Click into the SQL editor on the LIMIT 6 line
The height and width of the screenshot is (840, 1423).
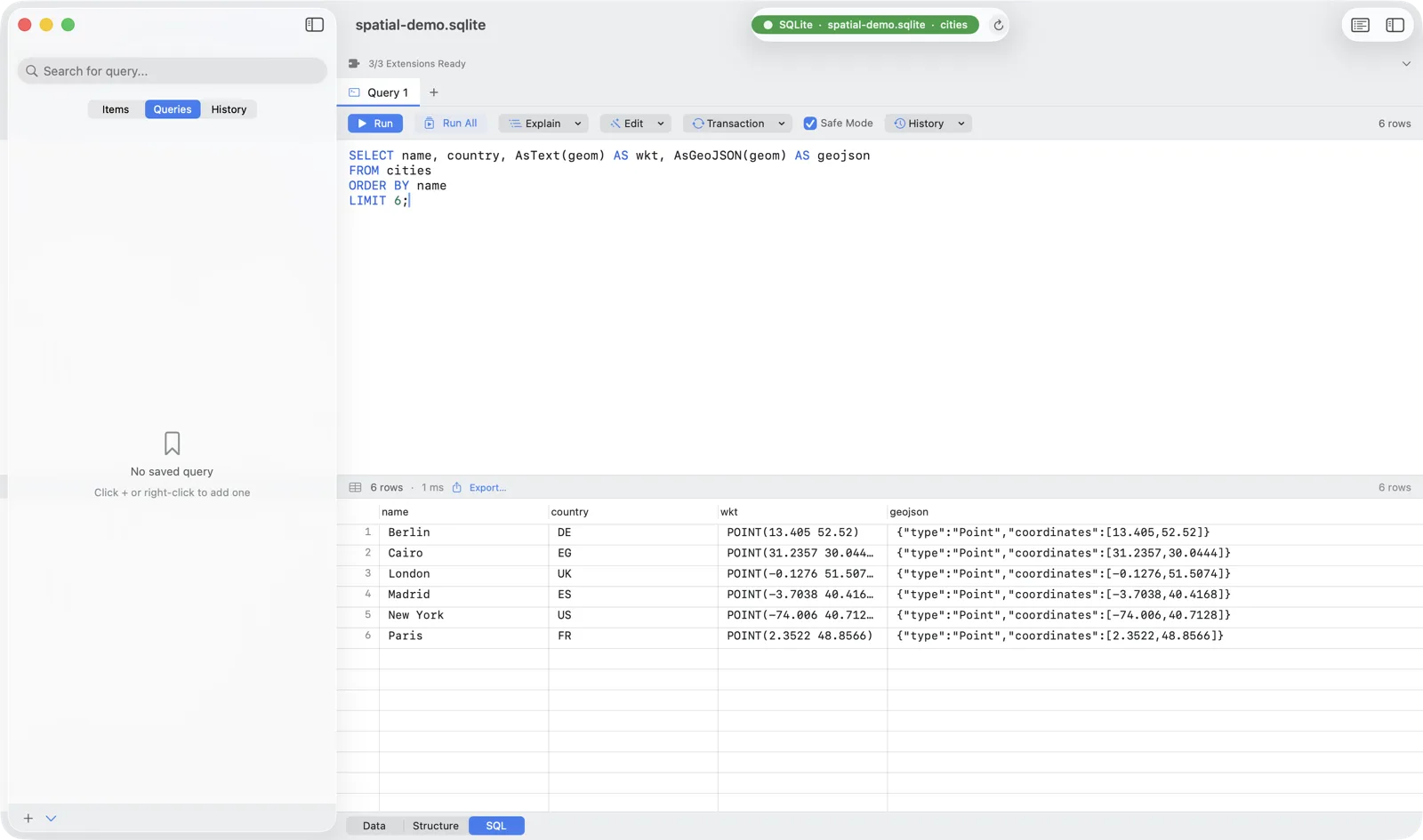[380, 201]
